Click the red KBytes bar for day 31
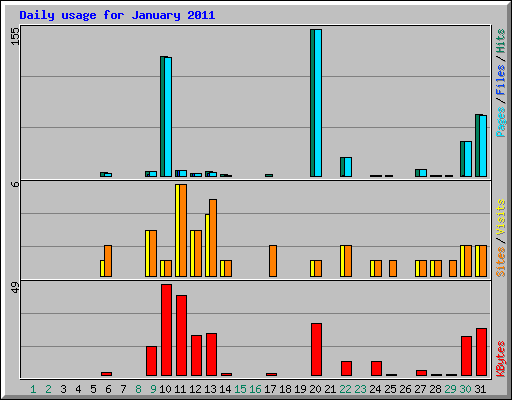The image size is (512, 400). point(481,352)
